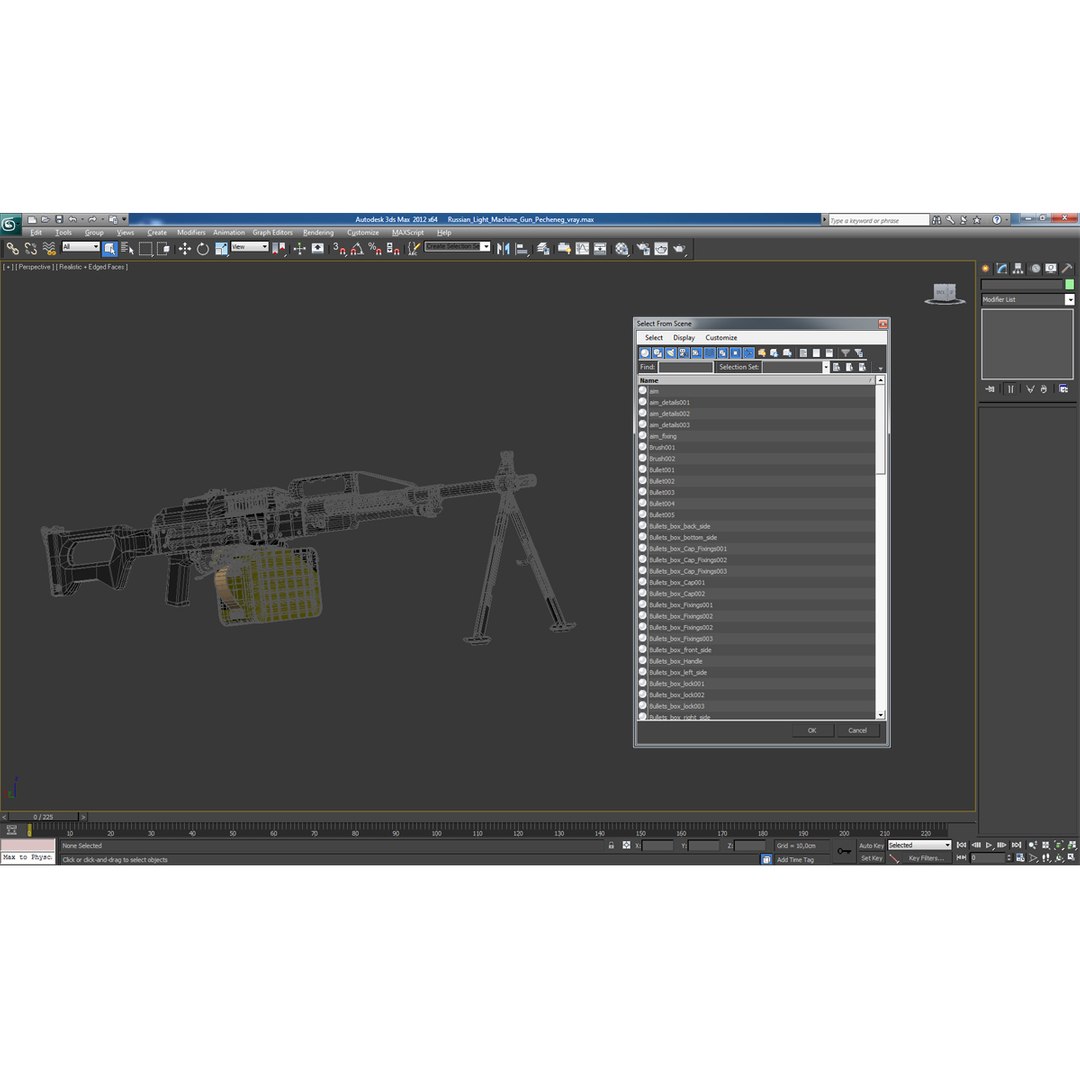Click Select None icon in dialog
Image resolution: width=1080 pixels, height=1080 pixels.
[x=816, y=353]
